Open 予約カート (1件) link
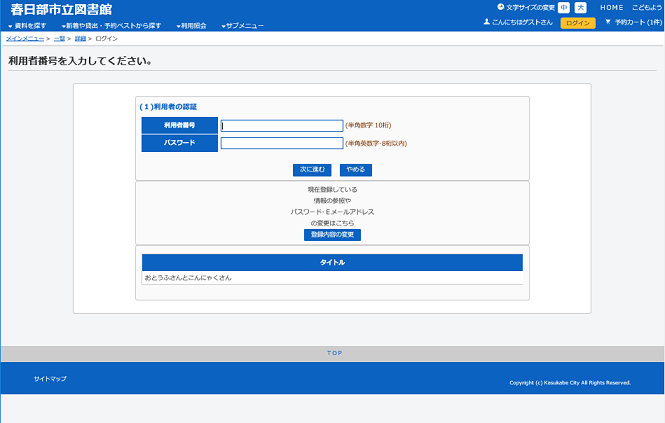This screenshot has width=665, height=423. click(638, 22)
